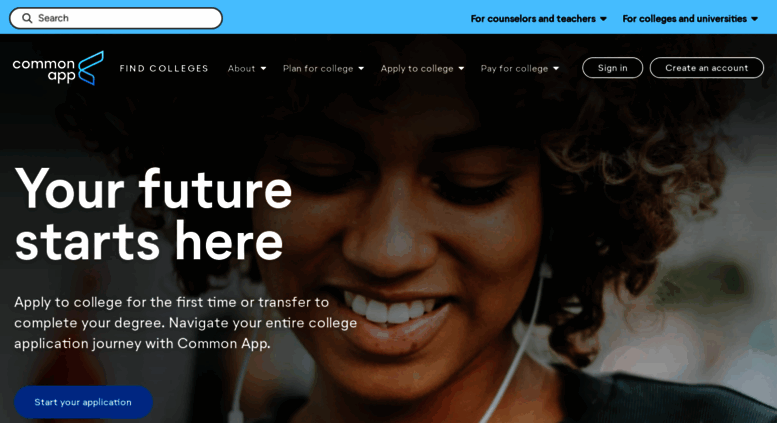Click the Your future starts here heading
777x423 pixels.
(x=154, y=215)
